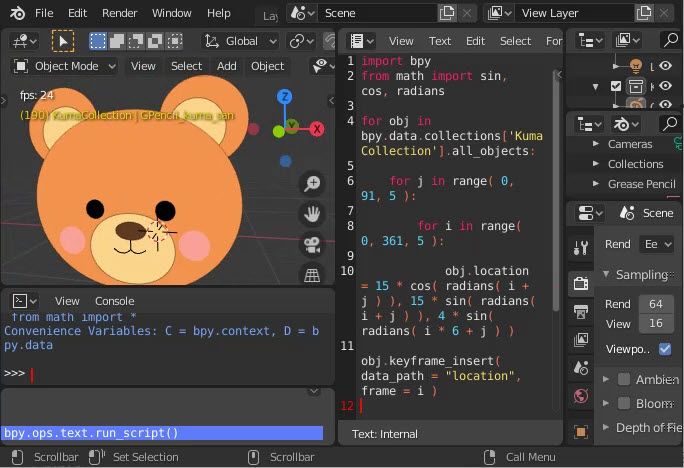The width and height of the screenshot is (684, 468).
Task: Open the Render menu in top bar
Action: click(120, 13)
